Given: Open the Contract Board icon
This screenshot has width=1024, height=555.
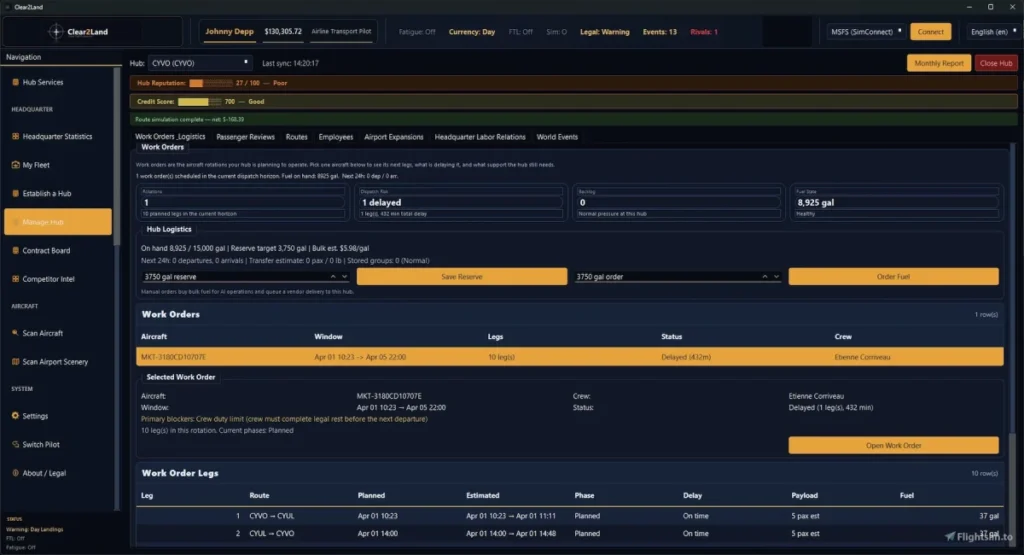Looking at the screenshot, I should [15, 250].
